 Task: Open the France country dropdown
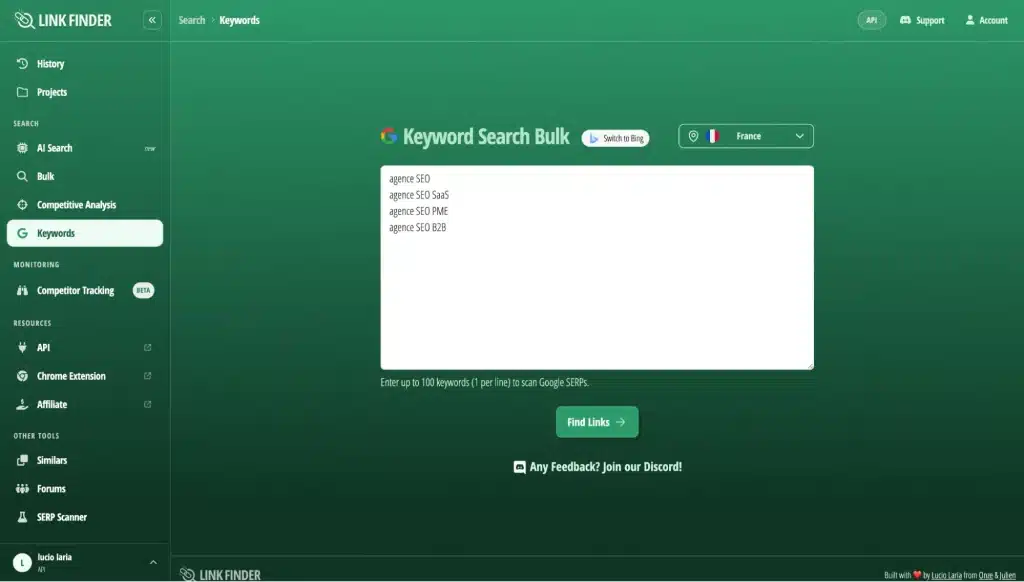[746, 137]
